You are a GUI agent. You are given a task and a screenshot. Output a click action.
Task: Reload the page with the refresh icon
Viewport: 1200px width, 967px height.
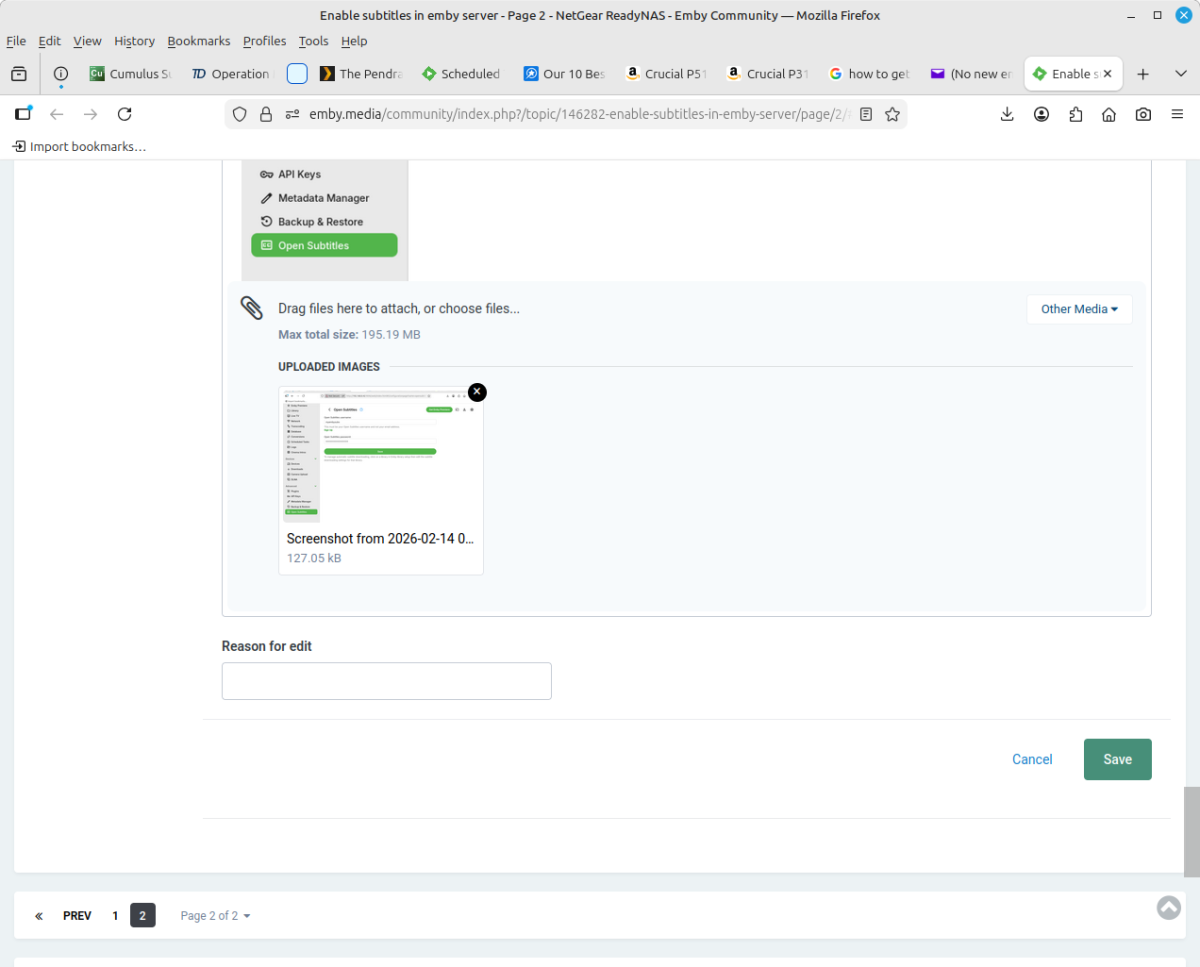coord(124,114)
